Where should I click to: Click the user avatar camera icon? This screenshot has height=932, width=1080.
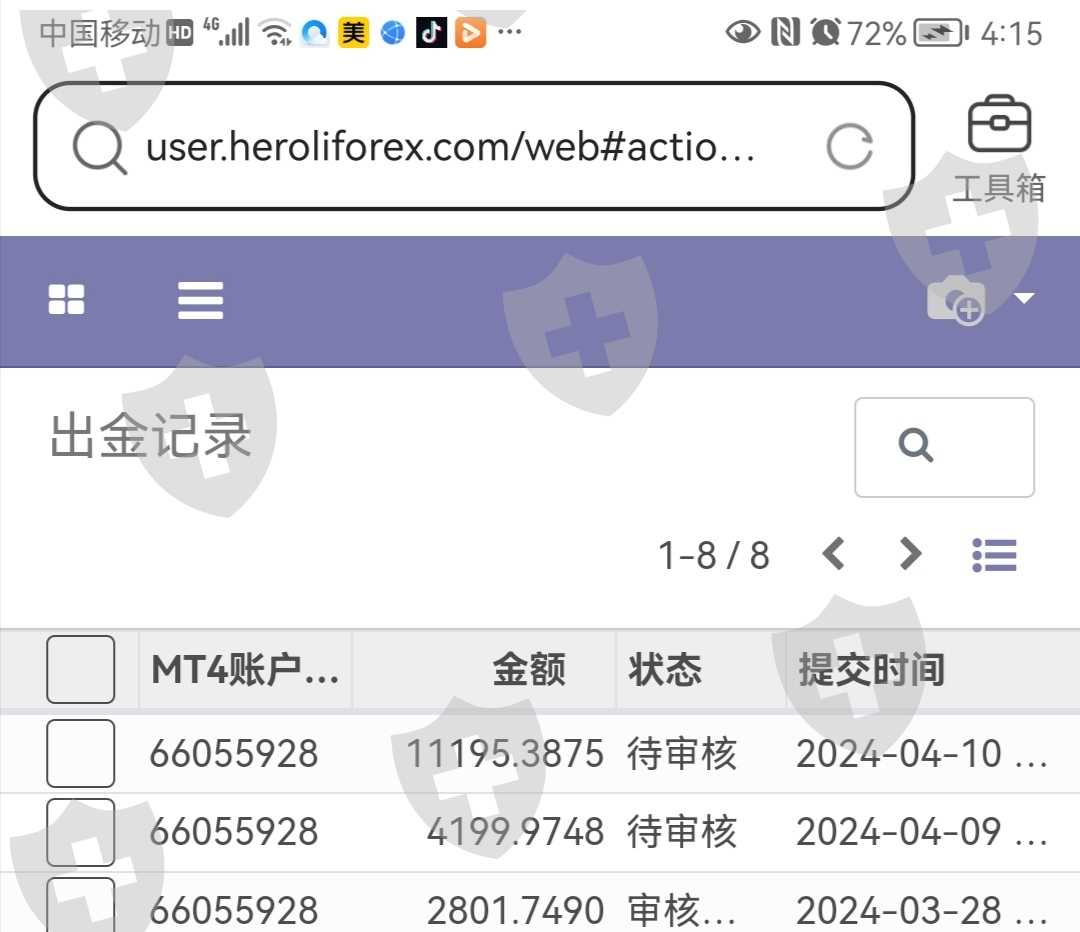956,300
